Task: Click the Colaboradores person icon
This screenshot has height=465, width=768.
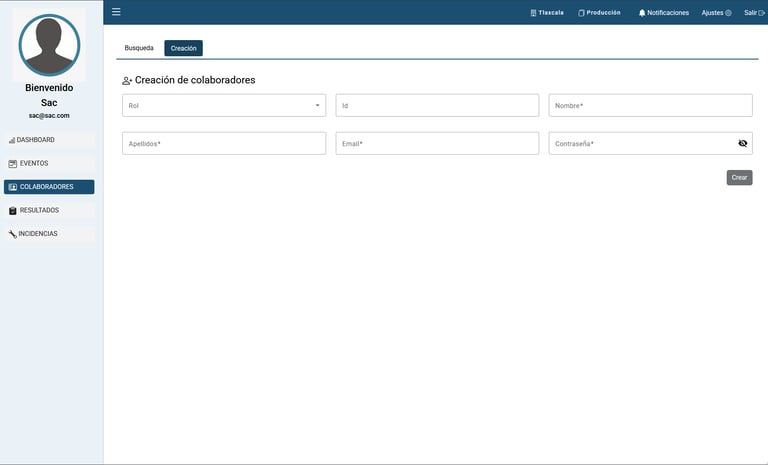Action: point(13,187)
